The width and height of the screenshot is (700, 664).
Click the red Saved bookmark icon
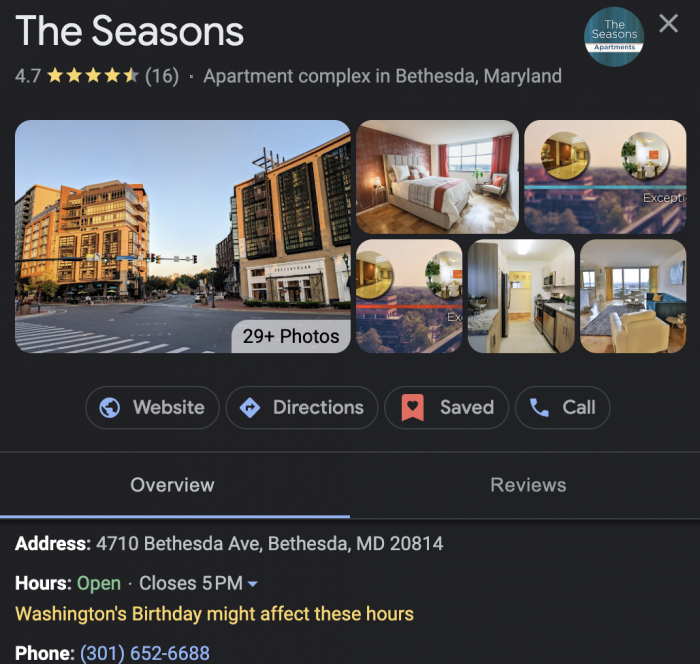click(412, 407)
